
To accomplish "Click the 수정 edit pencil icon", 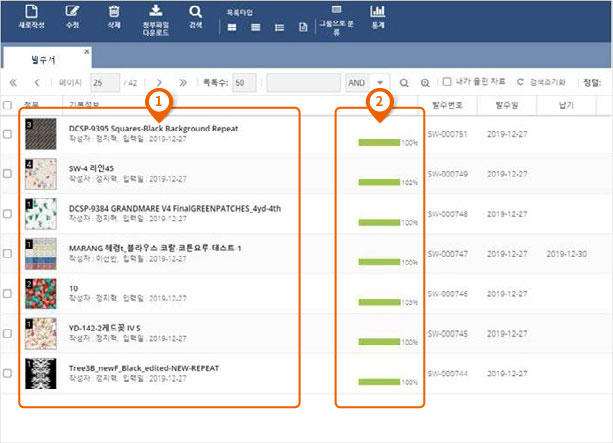I will coord(71,12).
